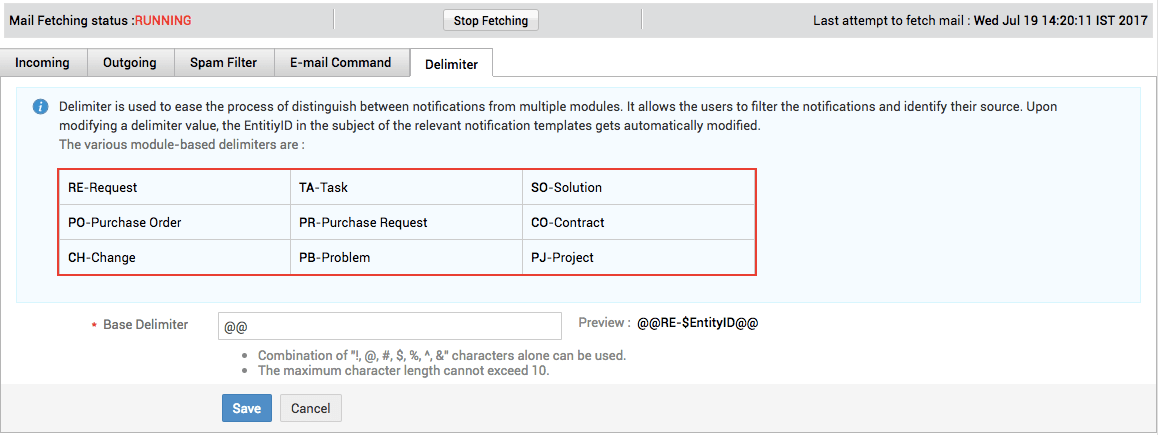Click the PR-Purchase Request cell
1158x435 pixels.
(x=406, y=222)
